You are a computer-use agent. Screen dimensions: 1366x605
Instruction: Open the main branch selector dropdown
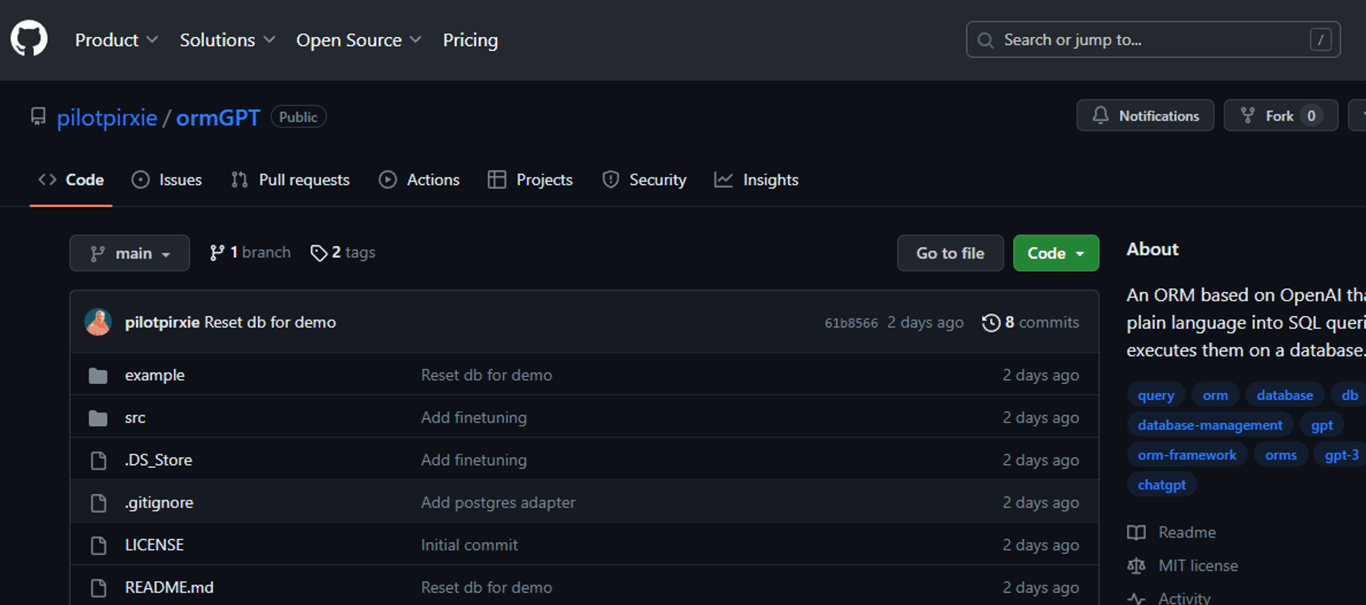130,253
